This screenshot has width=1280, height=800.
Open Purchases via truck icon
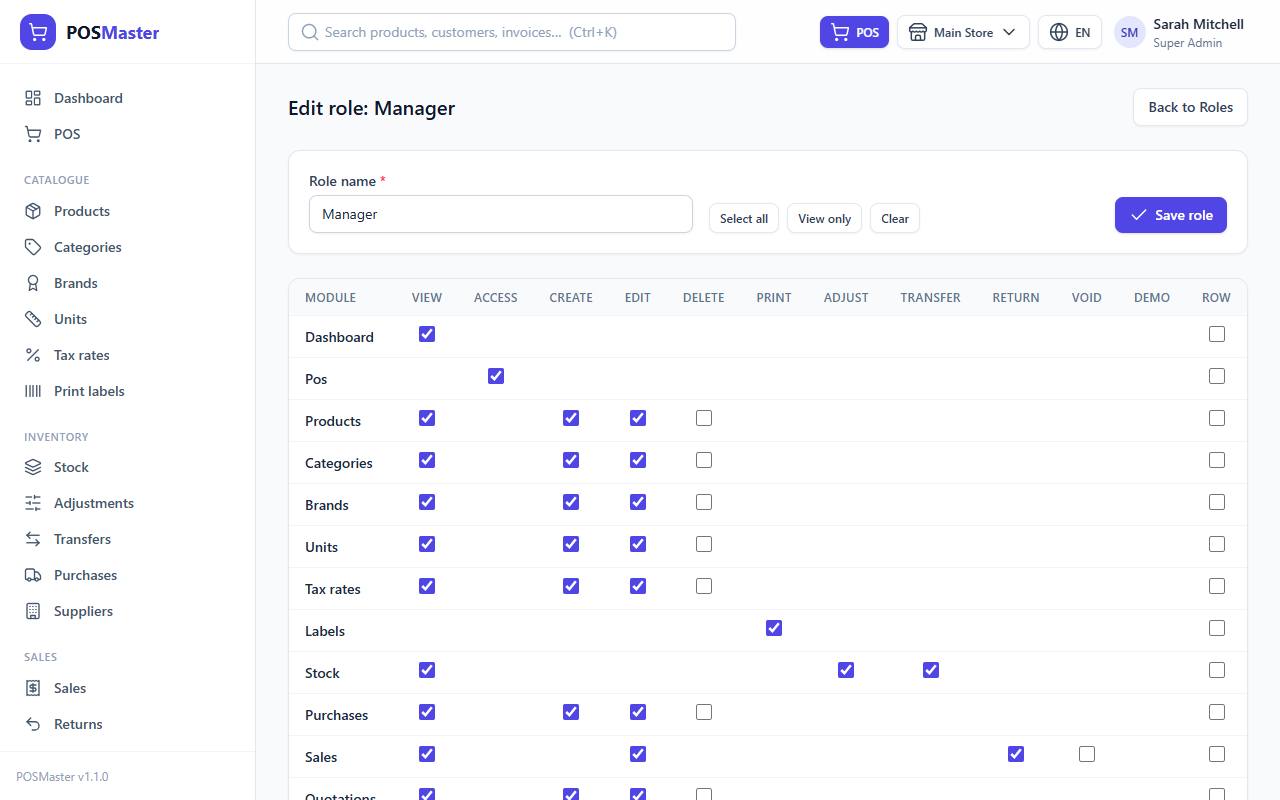(x=33, y=575)
